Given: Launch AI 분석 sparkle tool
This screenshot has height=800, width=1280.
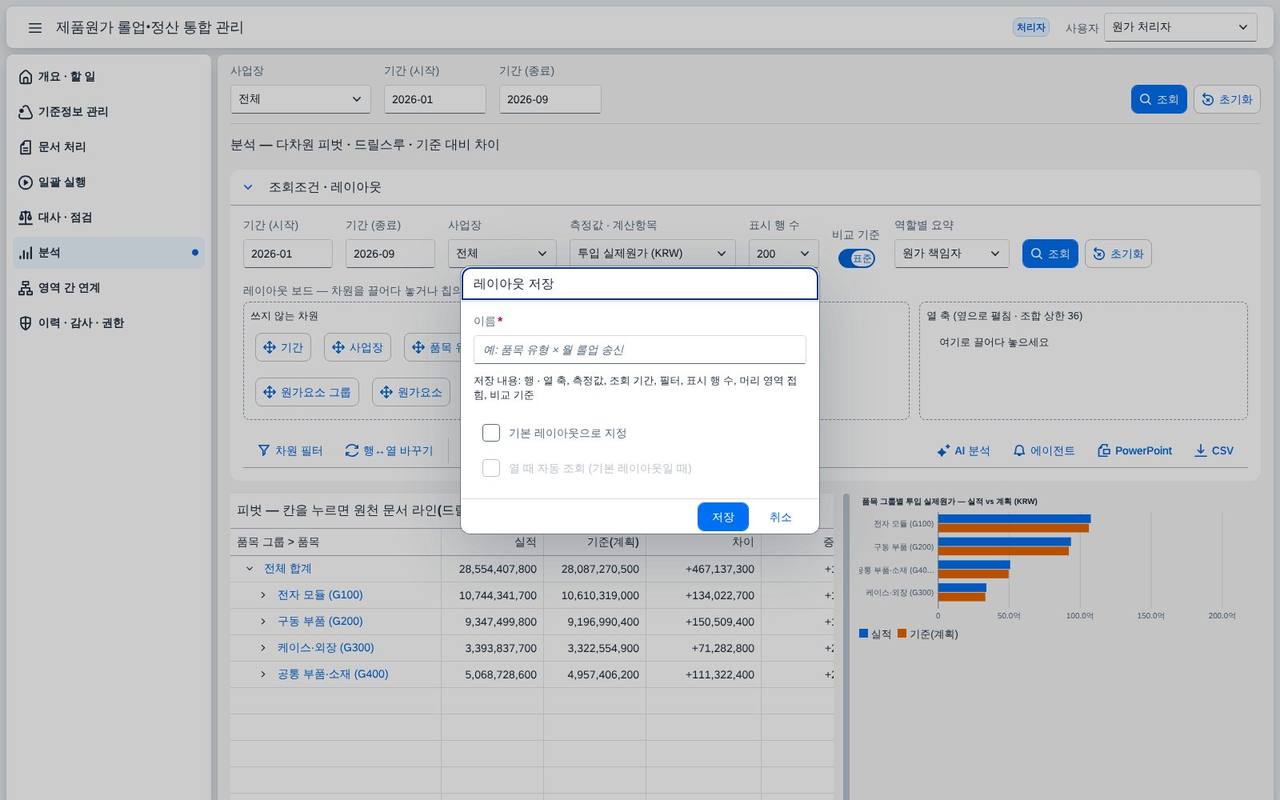Looking at the screenshot, I should click(963, 451).
